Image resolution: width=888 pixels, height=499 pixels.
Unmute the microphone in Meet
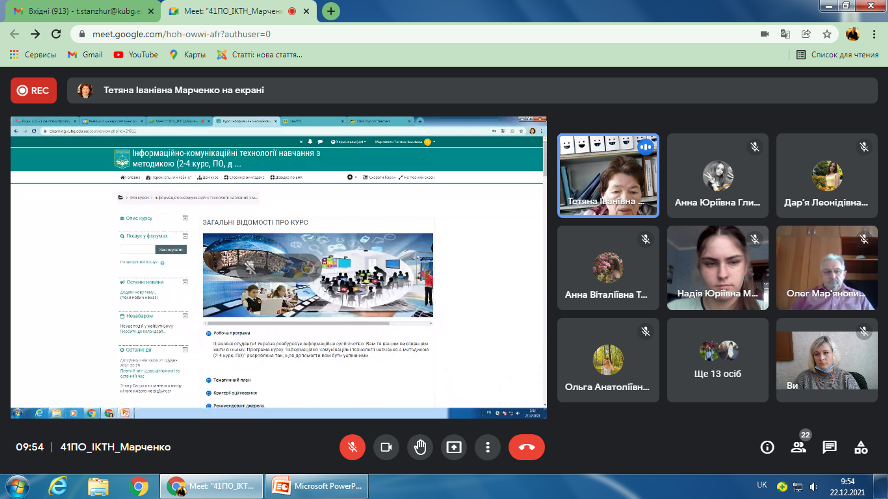click(x=351, y=447)
